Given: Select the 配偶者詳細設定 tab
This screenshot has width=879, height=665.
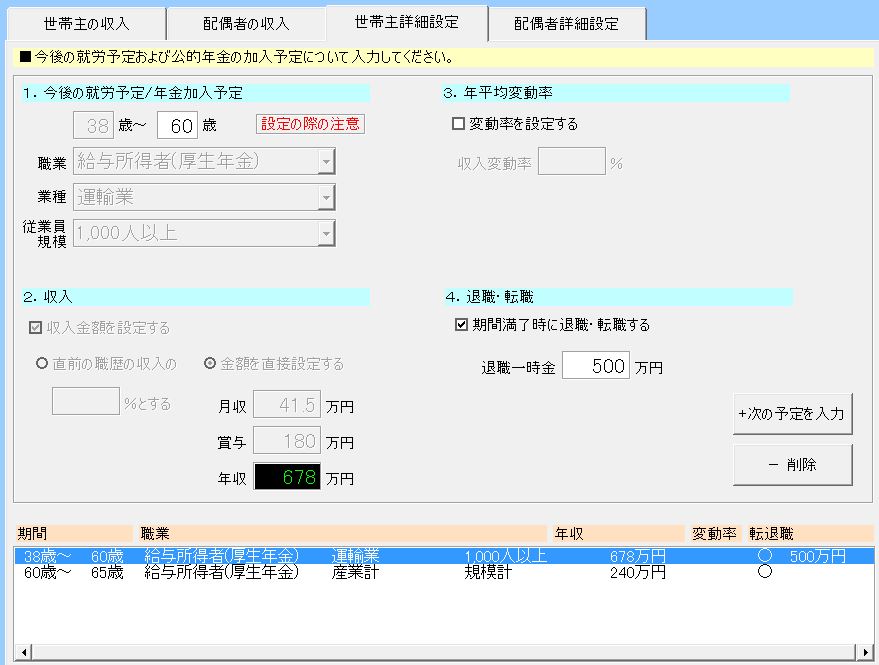Looking at the screenshot, I should tap(566, 23).
